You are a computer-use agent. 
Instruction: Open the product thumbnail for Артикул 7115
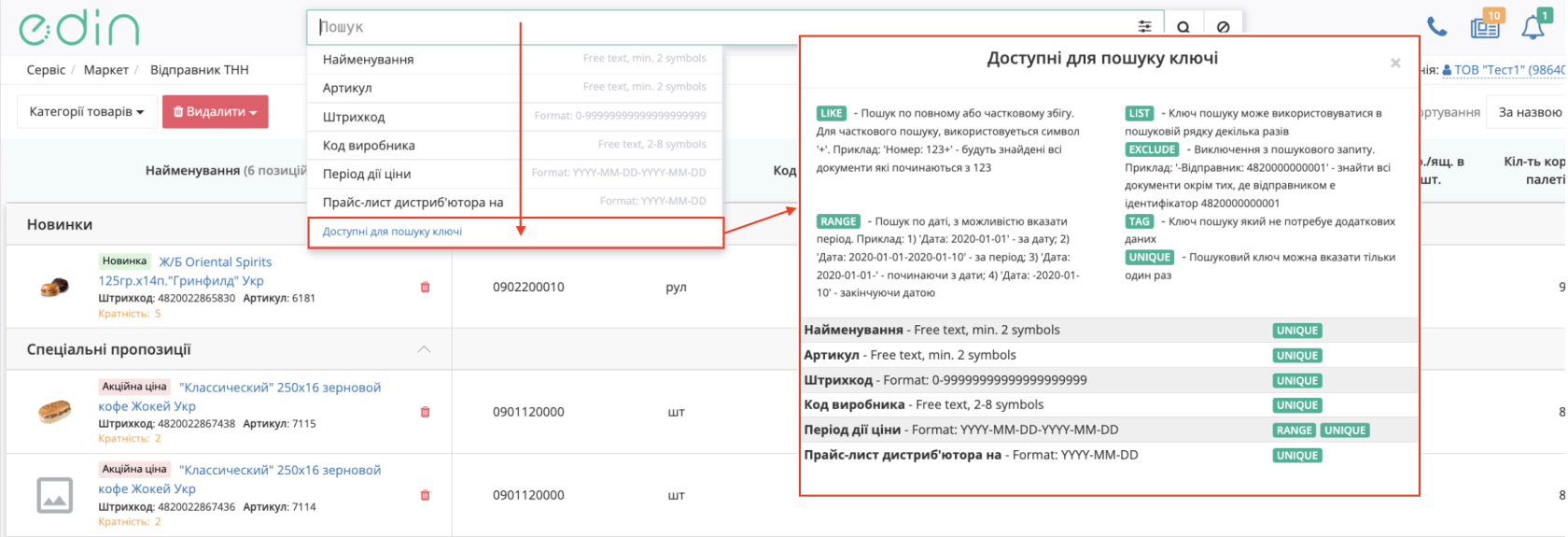(54, 411)
